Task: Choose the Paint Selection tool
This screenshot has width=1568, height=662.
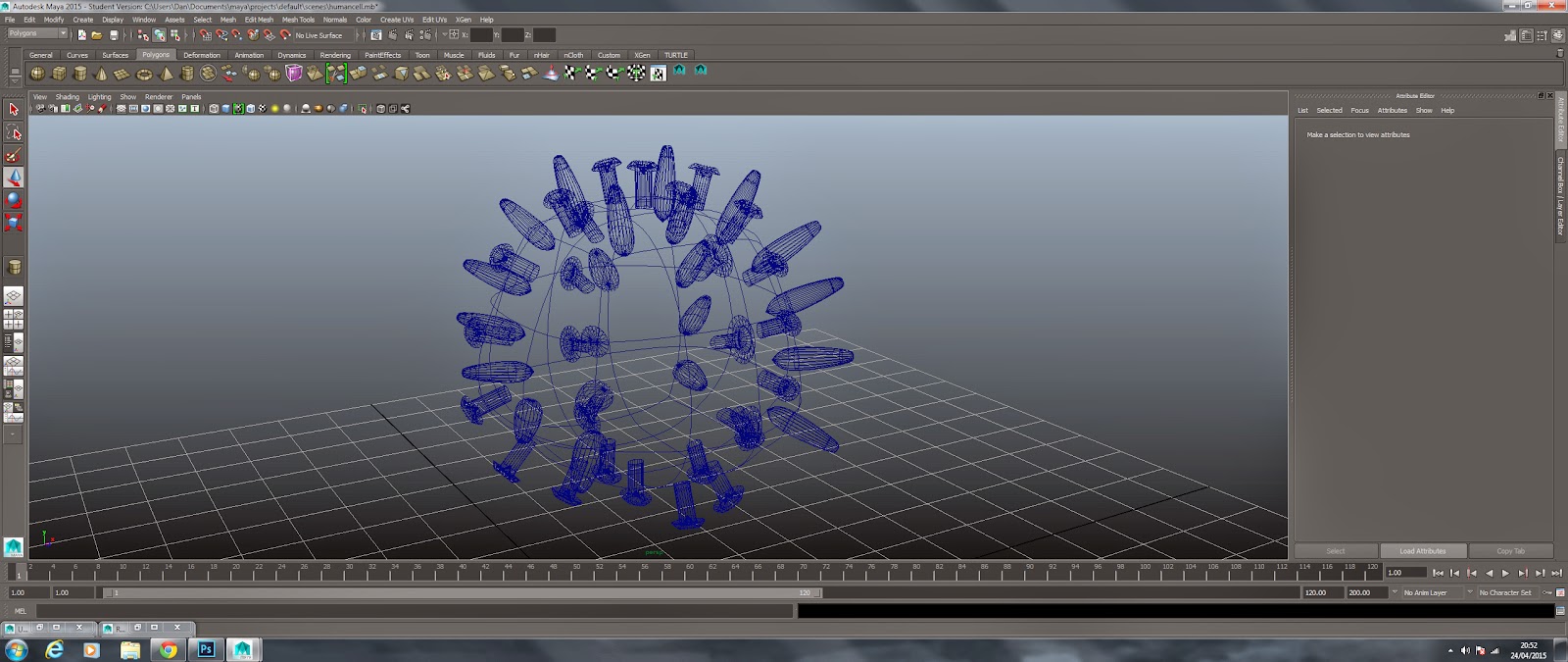Action: click(x=14, y=155)
